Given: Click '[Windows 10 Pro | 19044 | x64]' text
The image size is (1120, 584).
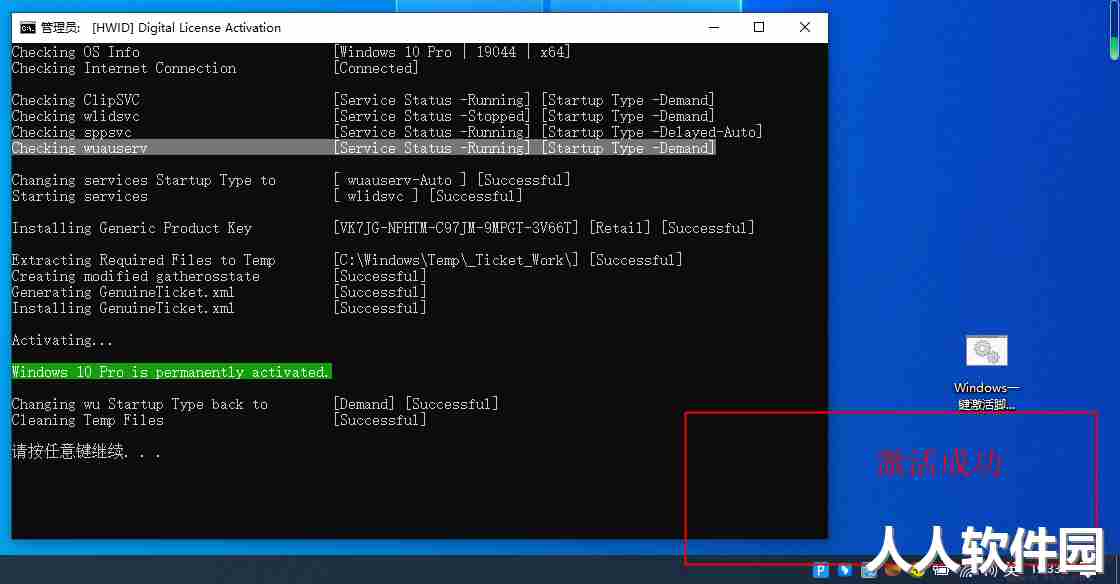Looking at the screenshot, I should click(x=451, y=52).
